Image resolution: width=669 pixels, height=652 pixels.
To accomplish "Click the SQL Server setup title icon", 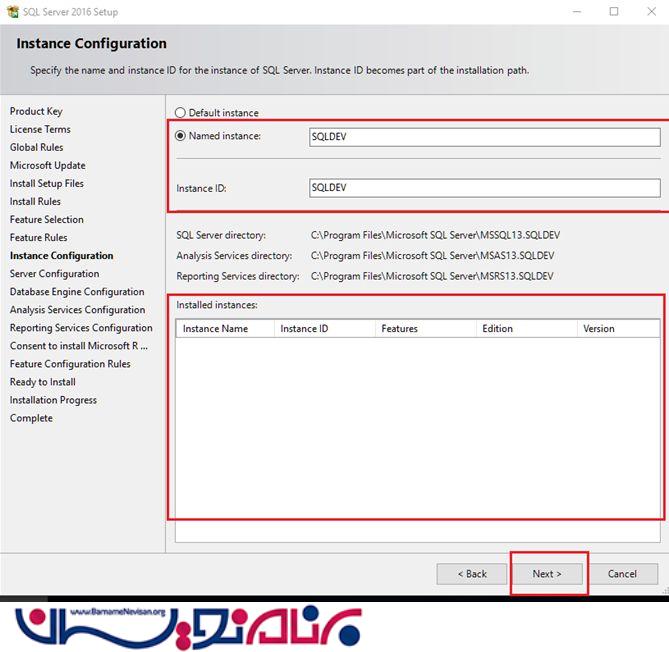I will [11, 12].
